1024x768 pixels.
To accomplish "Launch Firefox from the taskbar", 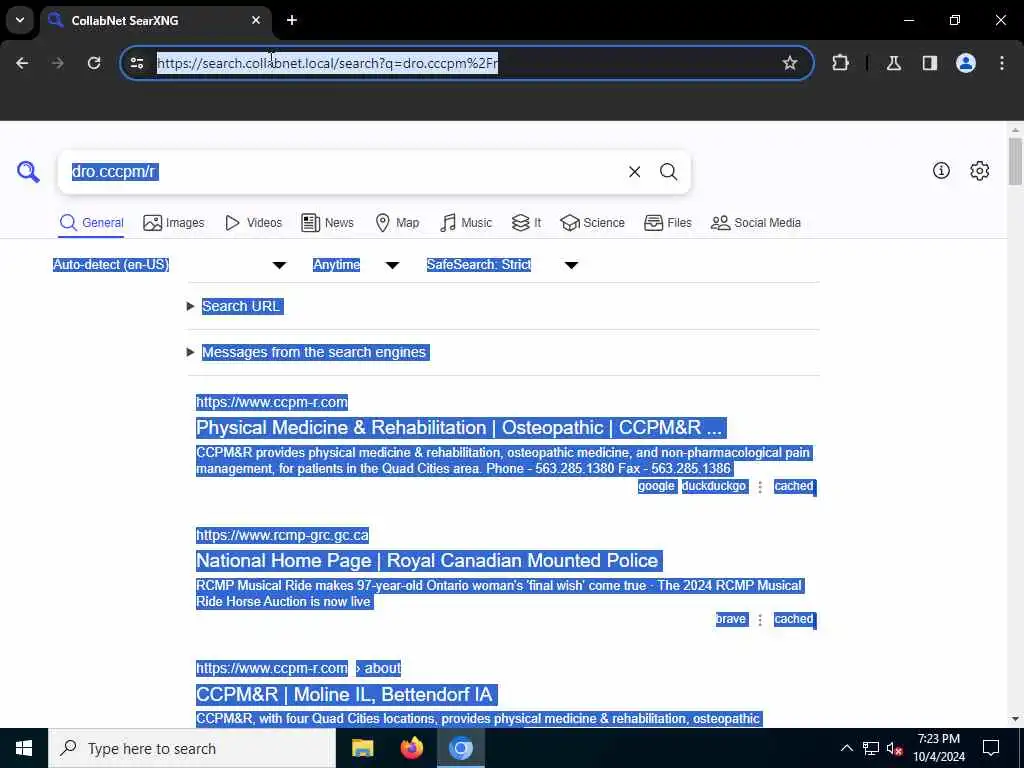I will (411, 748).
